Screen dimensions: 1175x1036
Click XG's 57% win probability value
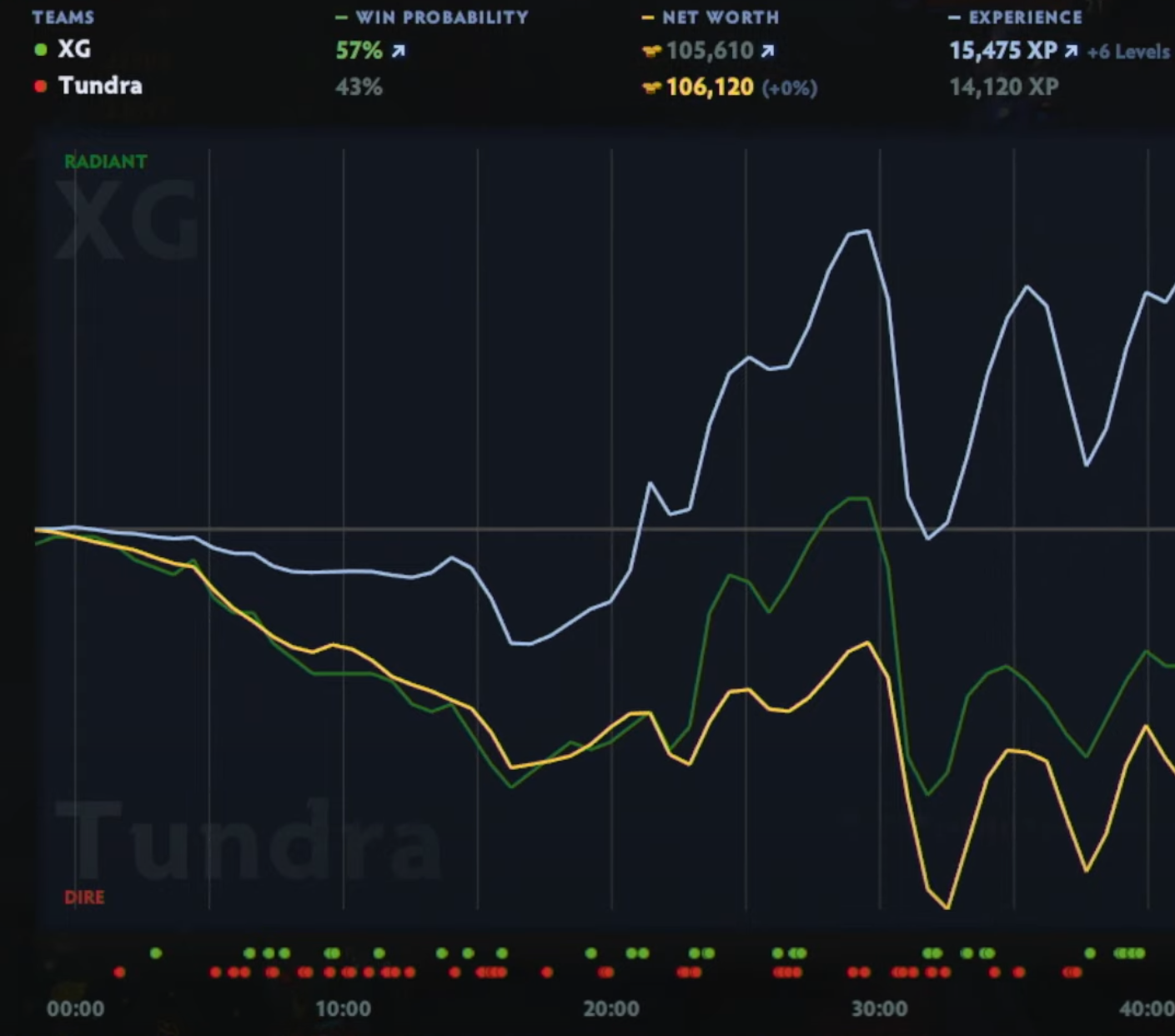click(359, 51)
